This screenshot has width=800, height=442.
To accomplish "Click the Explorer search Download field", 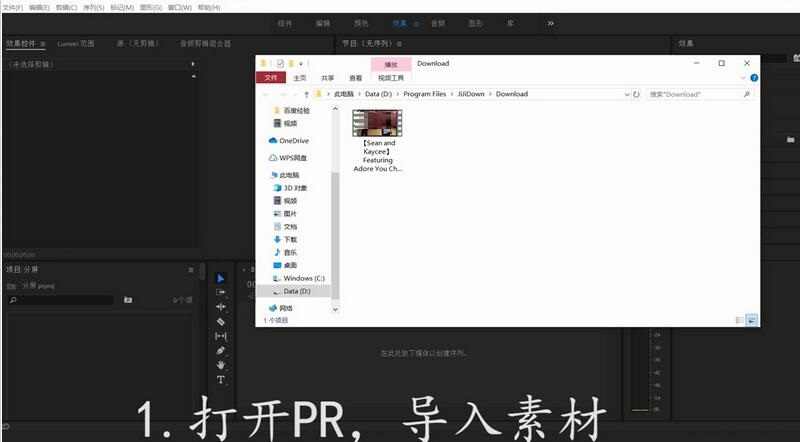I will pyautogui.click(x=695, y=94).
